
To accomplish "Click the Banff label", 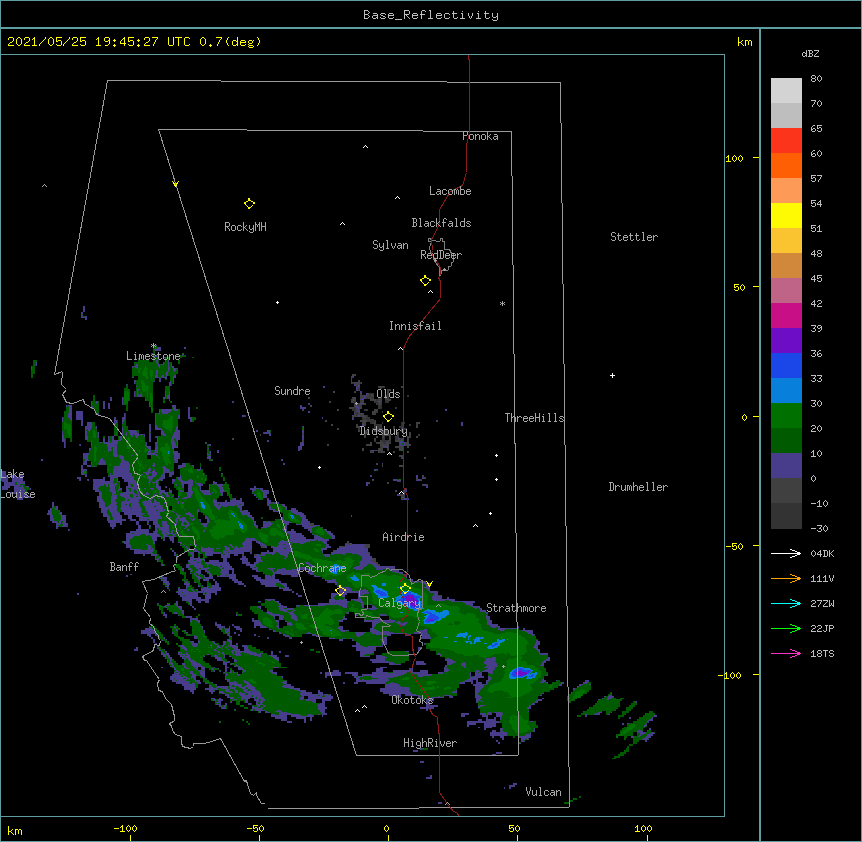I will coord(124,567).
